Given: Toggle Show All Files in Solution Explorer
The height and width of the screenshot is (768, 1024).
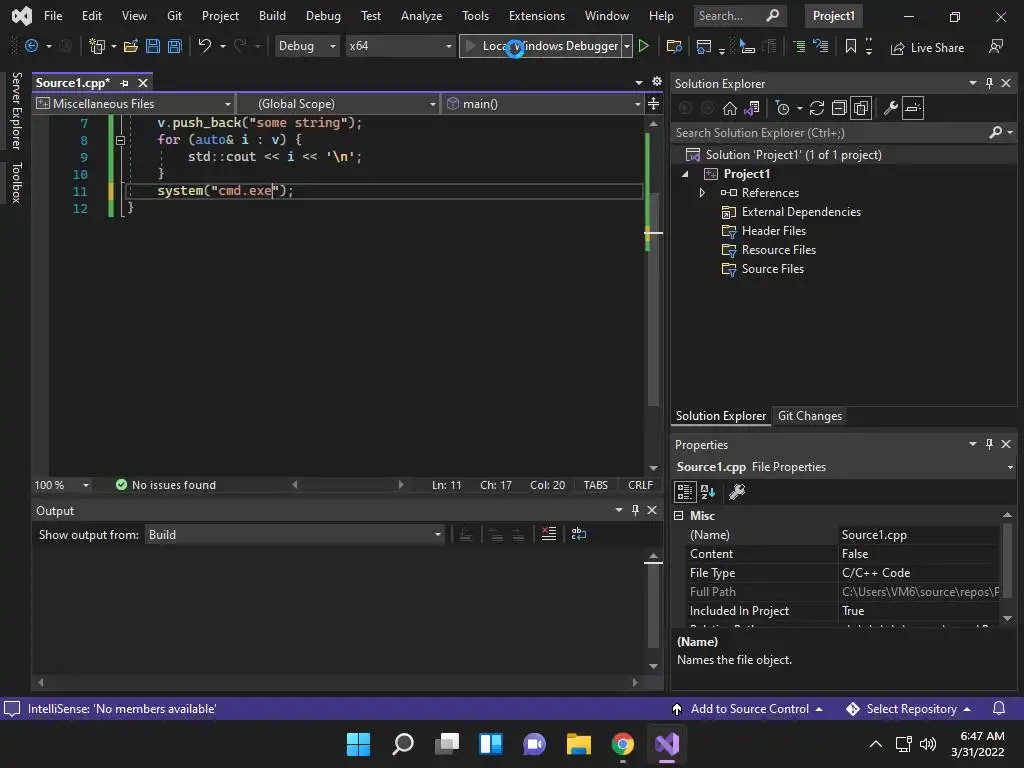Looking at the screenshot, I should pos(861,108).
